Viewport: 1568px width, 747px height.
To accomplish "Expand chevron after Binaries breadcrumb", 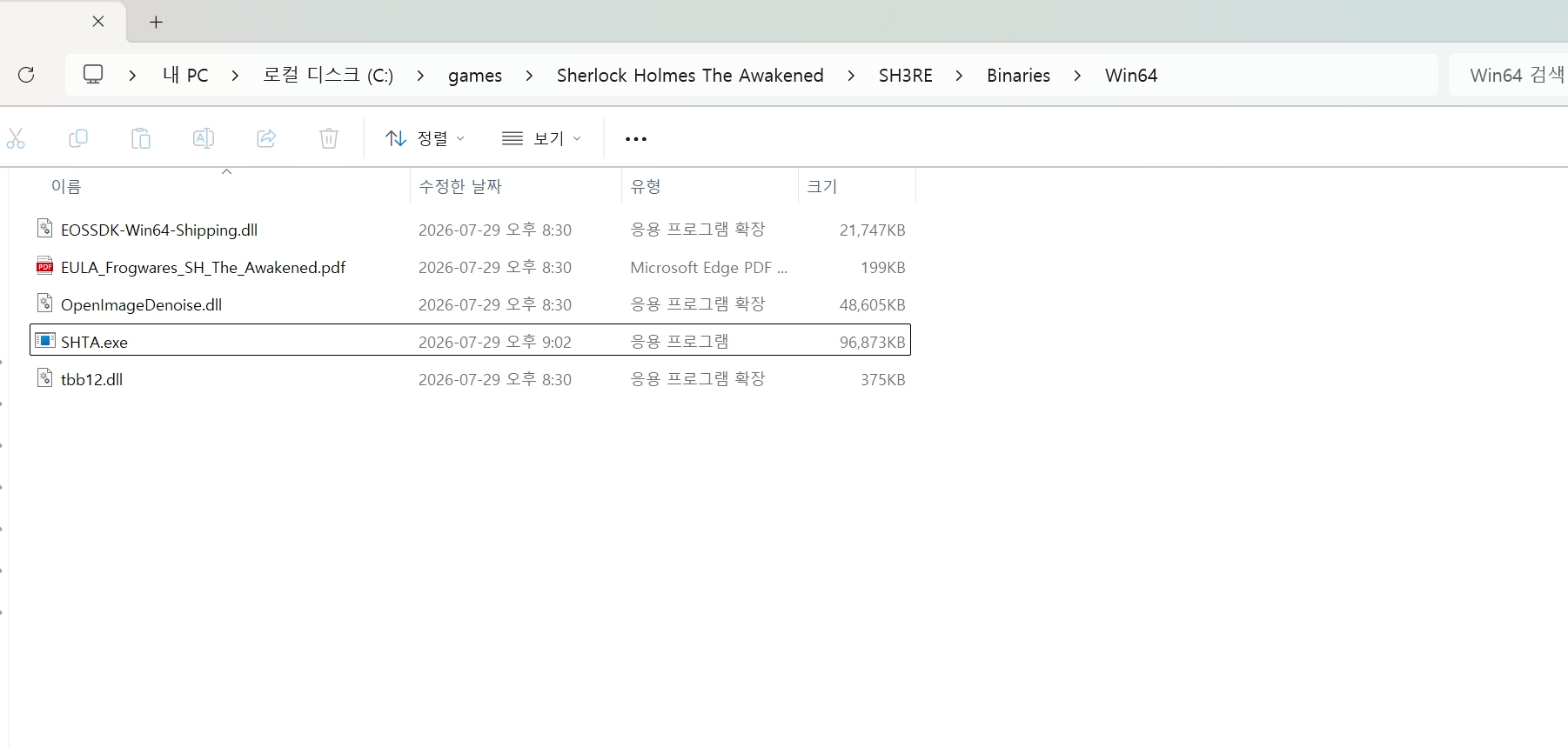I will 1077,76.
